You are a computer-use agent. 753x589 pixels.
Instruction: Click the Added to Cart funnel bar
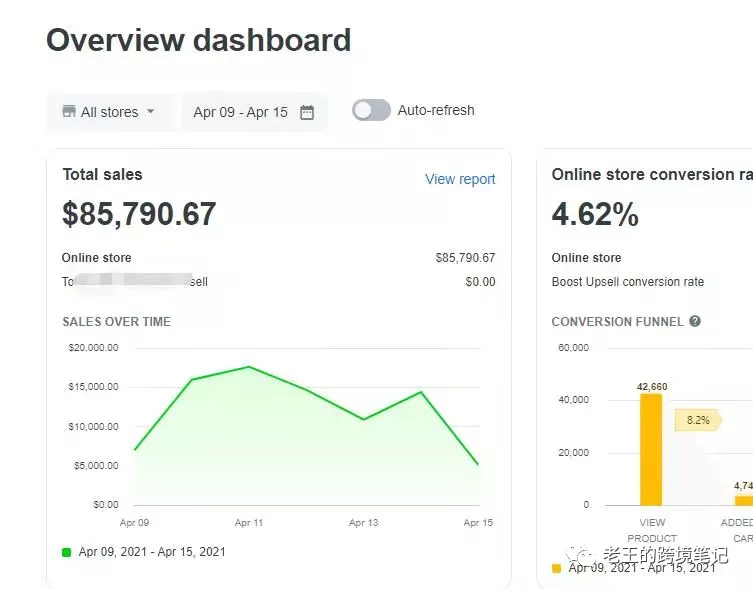click(x=743, y=499)
